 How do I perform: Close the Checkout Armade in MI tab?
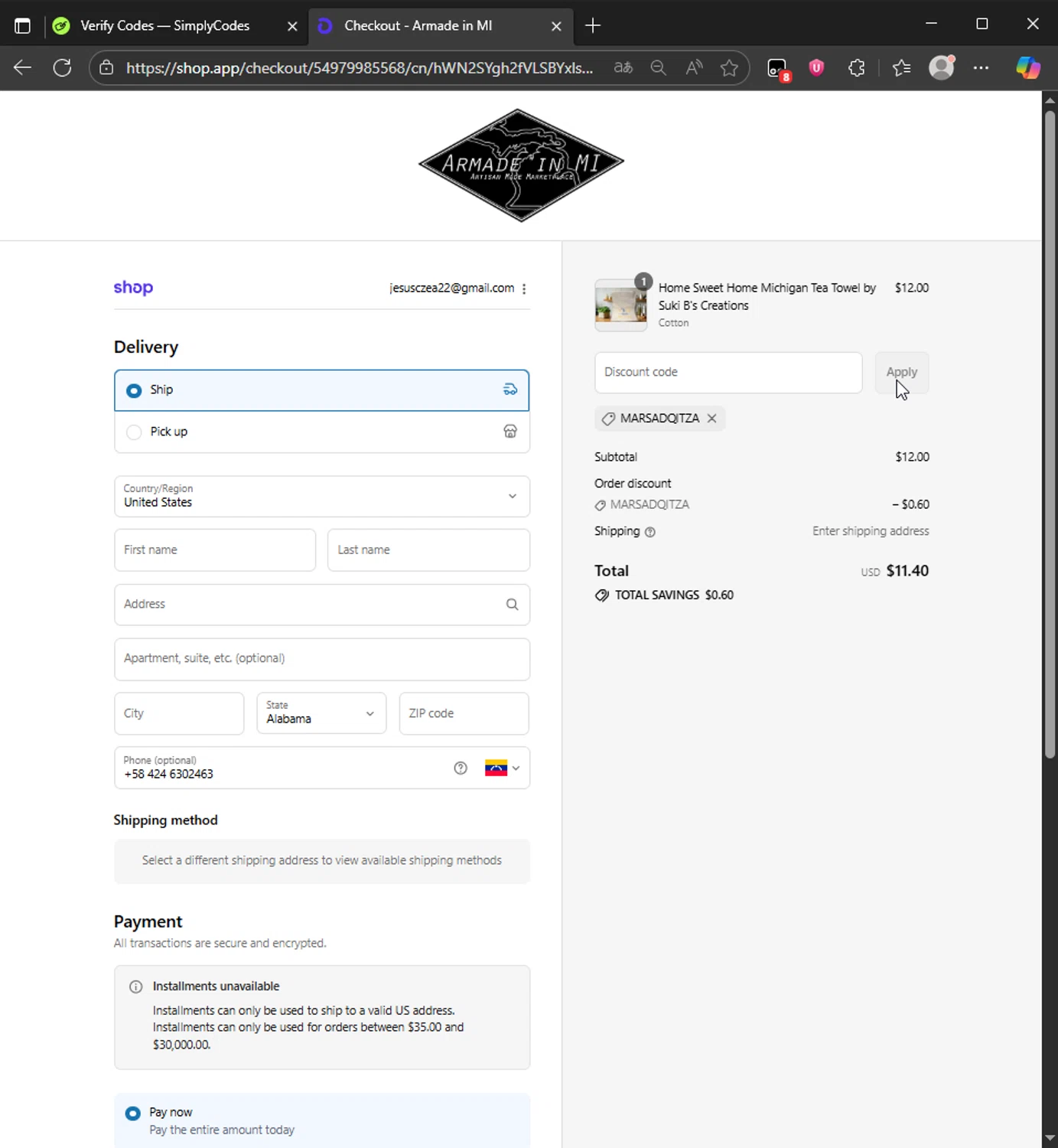tap(556, 26)
